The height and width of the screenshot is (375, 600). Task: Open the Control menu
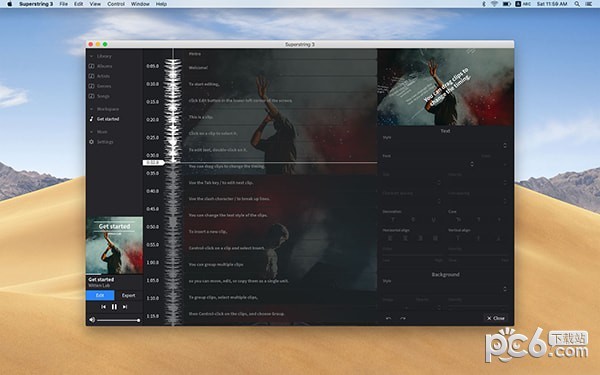pyautogui.click(x=116, y=4)
